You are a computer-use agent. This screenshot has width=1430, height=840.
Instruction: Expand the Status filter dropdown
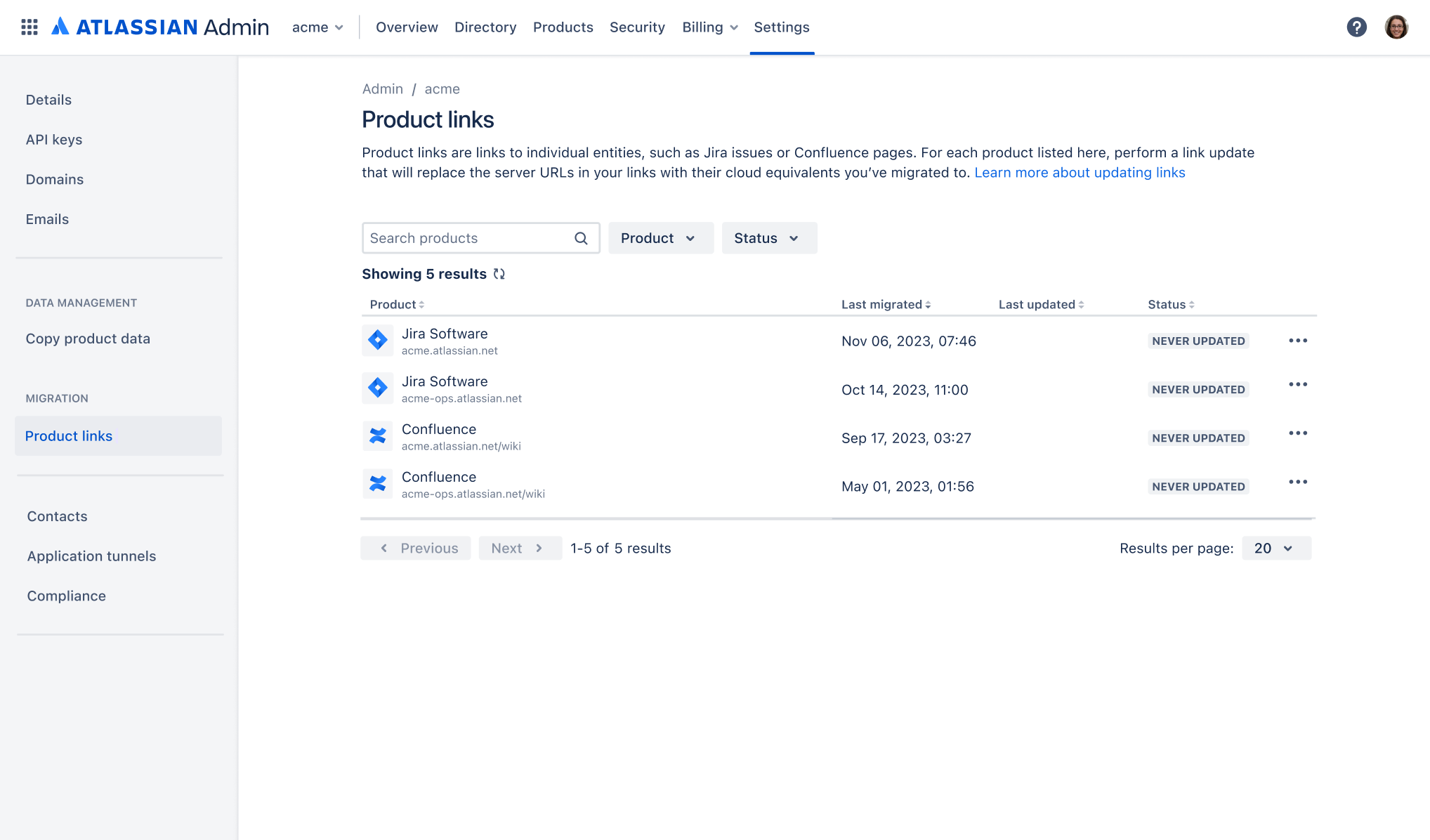point(766,238)
